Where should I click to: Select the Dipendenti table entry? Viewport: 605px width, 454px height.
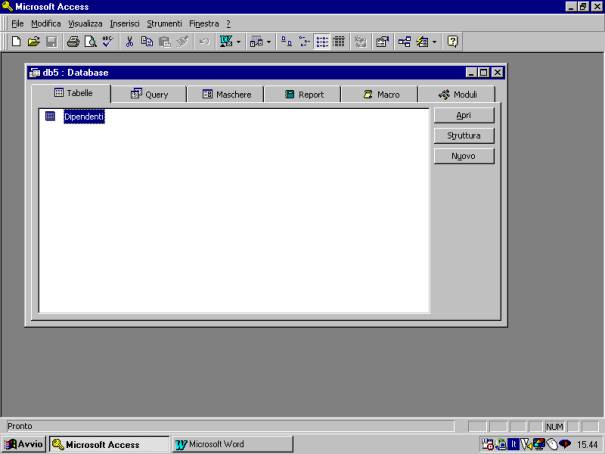point(84,116)
